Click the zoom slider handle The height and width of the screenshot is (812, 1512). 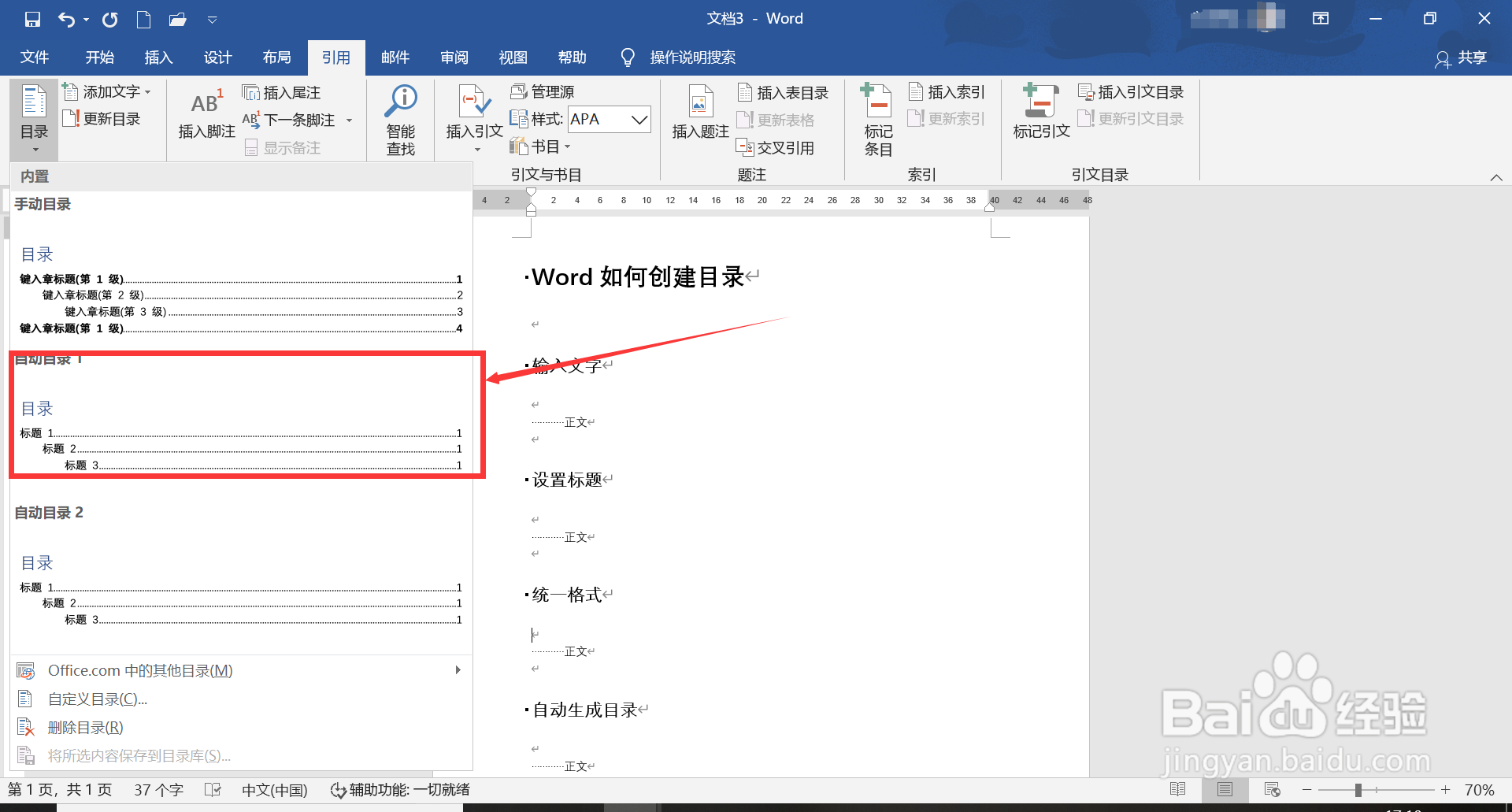(x=1358, y=790)
